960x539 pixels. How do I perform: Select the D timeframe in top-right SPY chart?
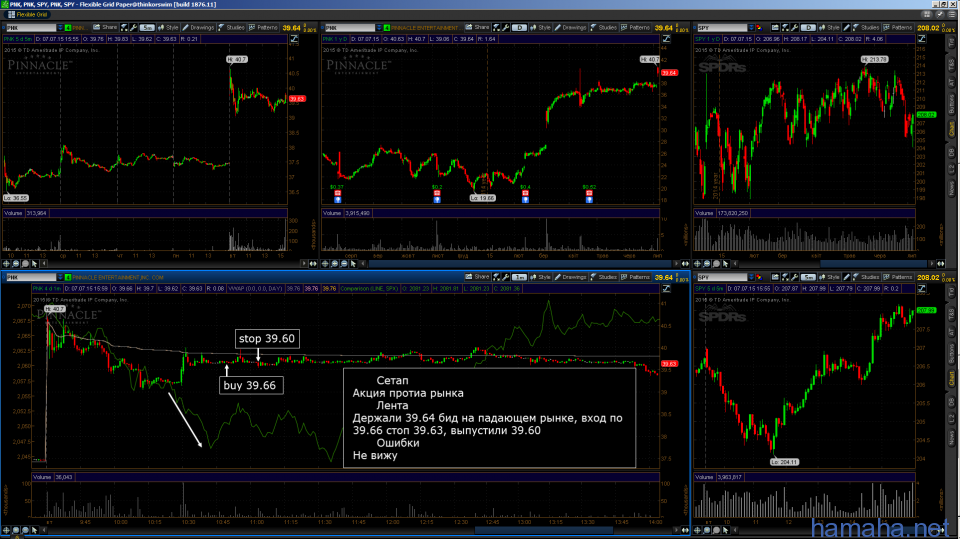tap(808, 28)
